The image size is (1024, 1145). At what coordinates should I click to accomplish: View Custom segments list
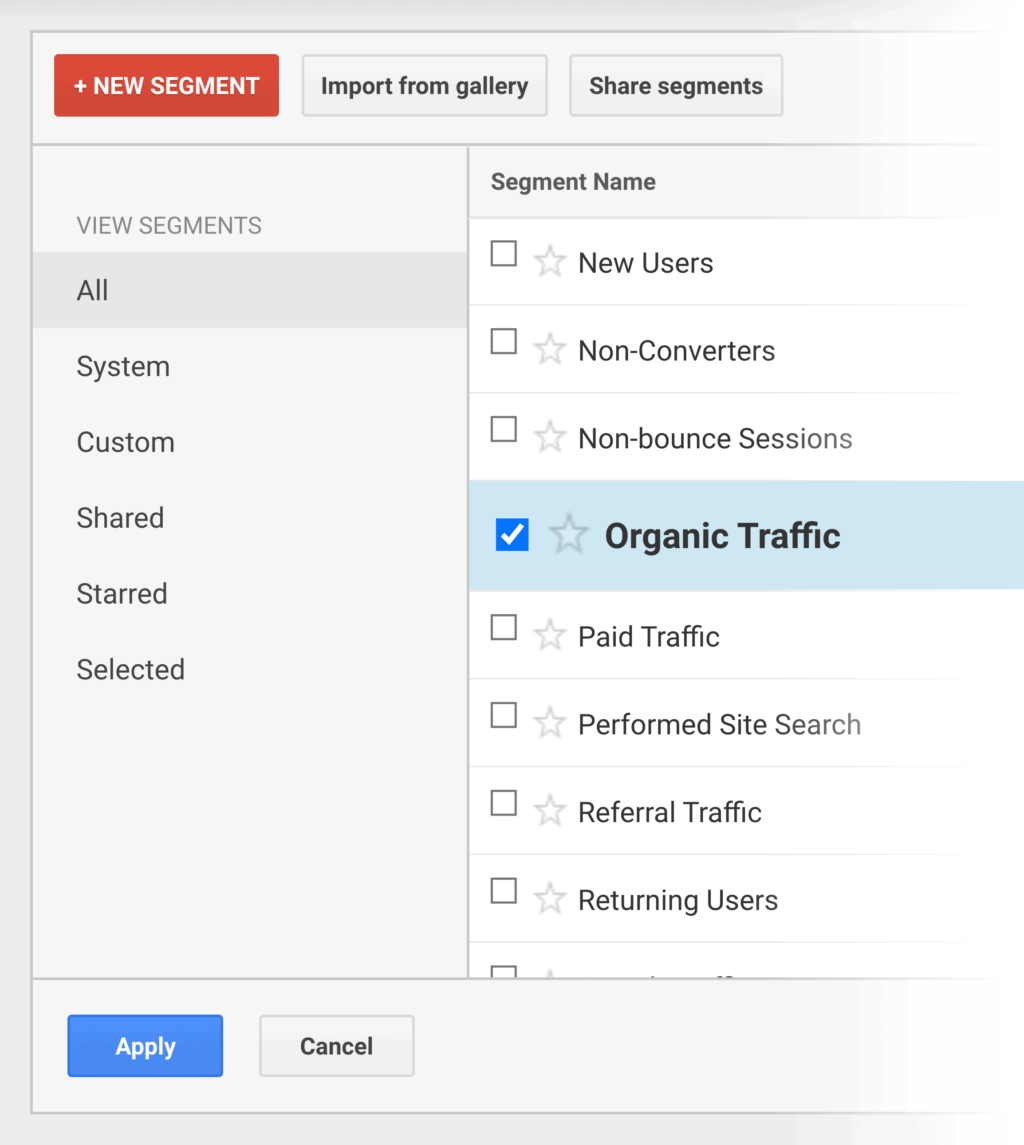click(125, 442)
